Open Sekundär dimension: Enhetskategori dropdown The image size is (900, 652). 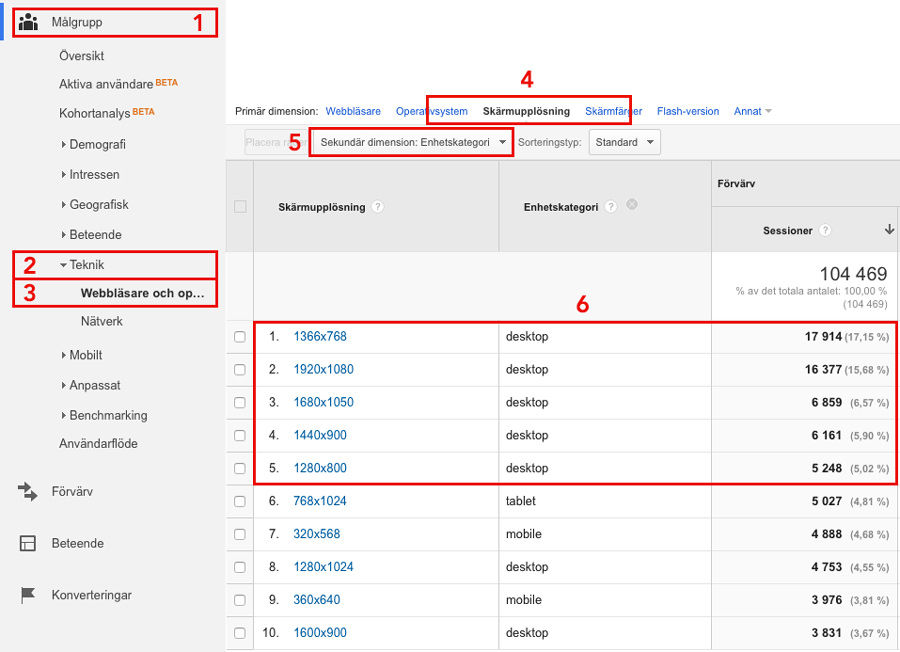coord(413,142)
